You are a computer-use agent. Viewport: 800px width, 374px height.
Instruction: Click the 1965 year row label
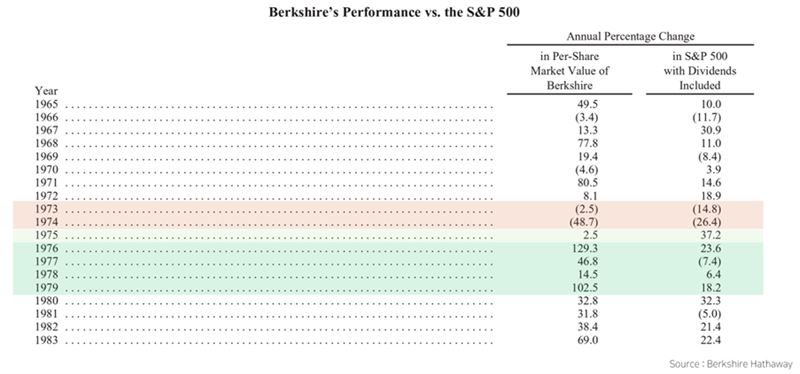47,104
